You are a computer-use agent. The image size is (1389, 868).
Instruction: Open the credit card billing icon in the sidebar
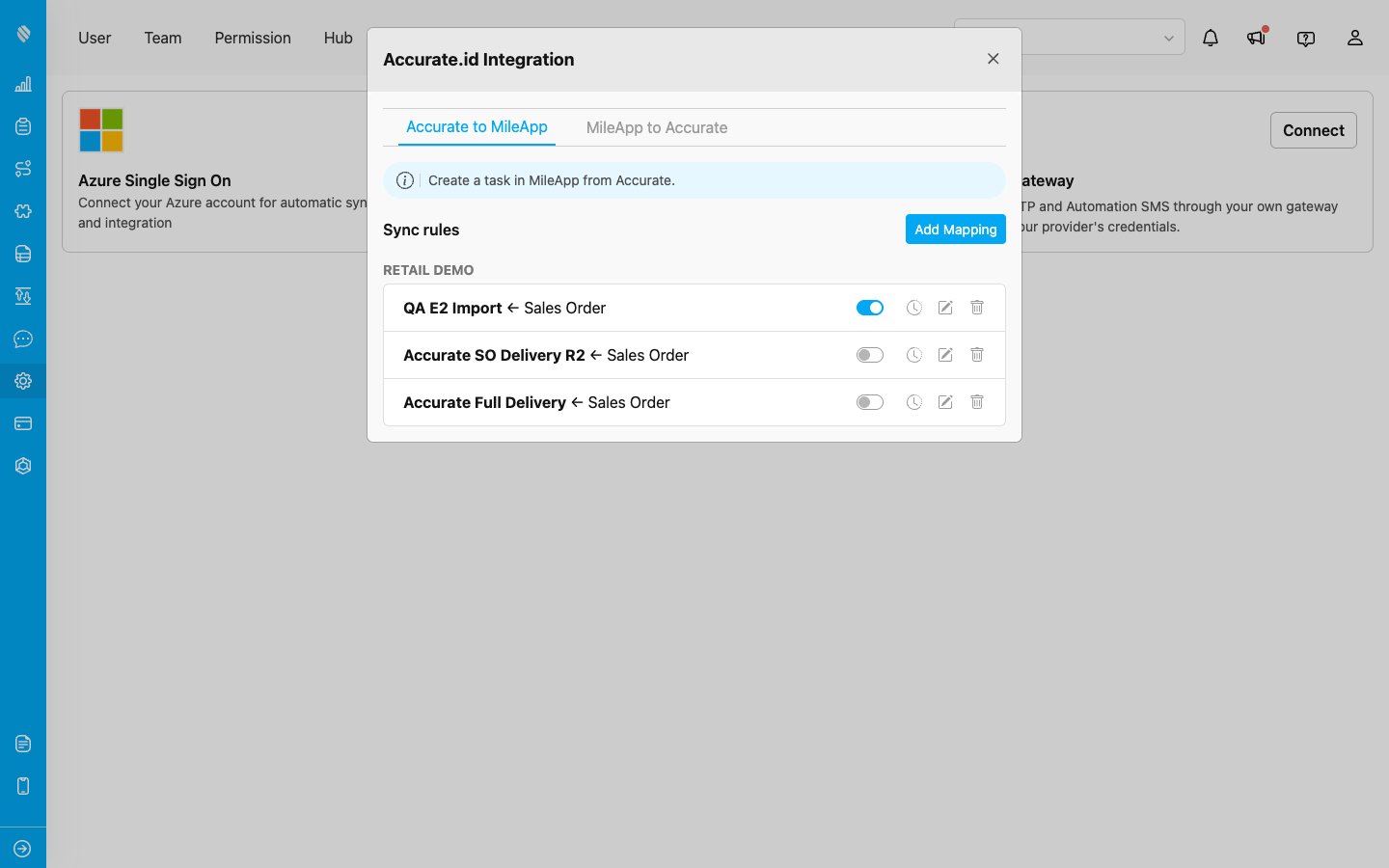click(23, 423)
